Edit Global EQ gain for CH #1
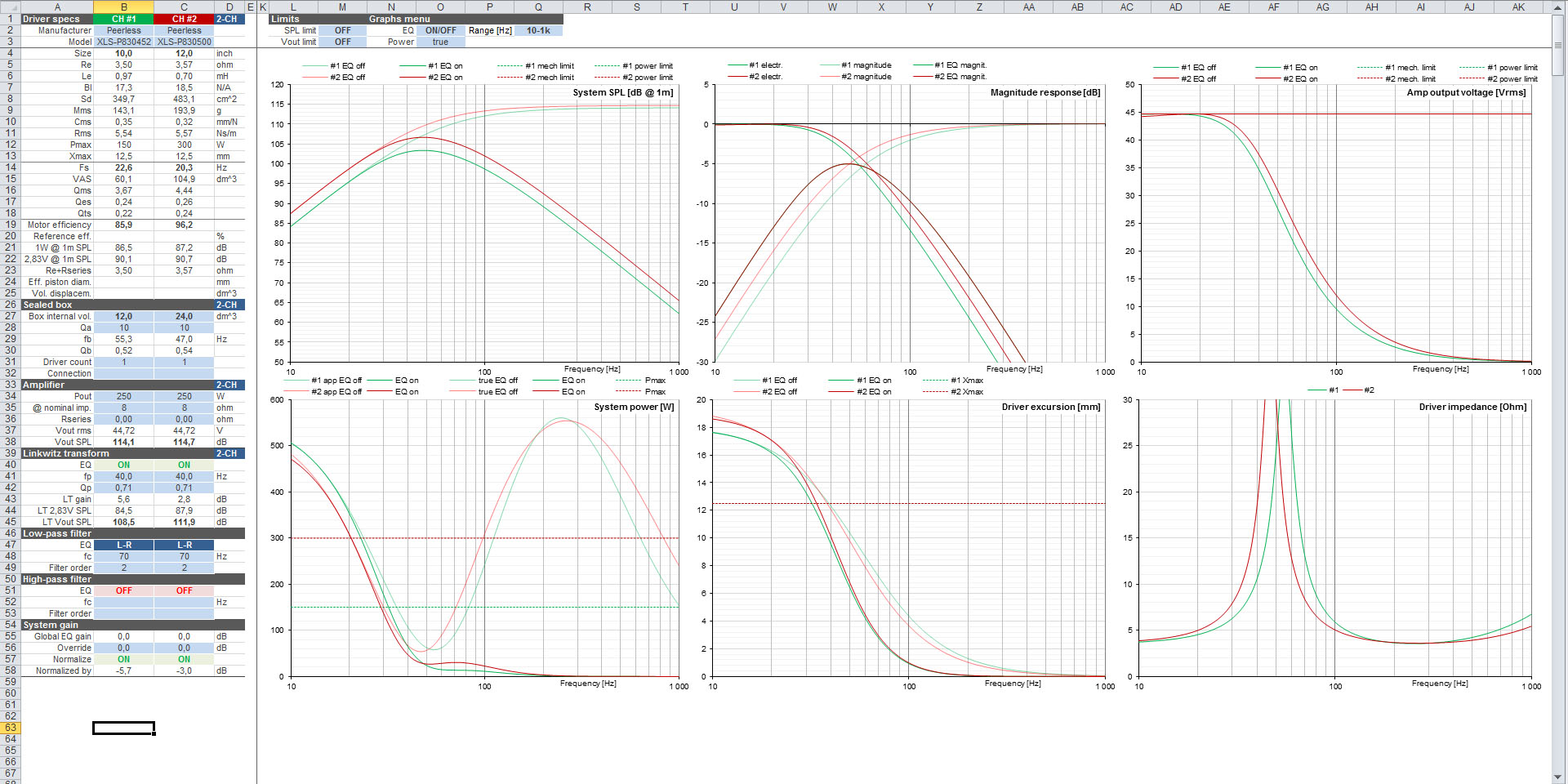The width and height of the screenshot is (1568, 784). pyautogui.click(x=123, y=636)
